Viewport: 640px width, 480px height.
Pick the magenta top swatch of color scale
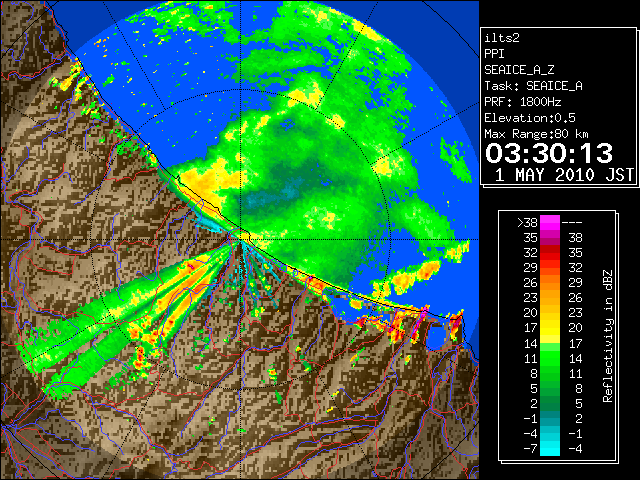point(550,223)
